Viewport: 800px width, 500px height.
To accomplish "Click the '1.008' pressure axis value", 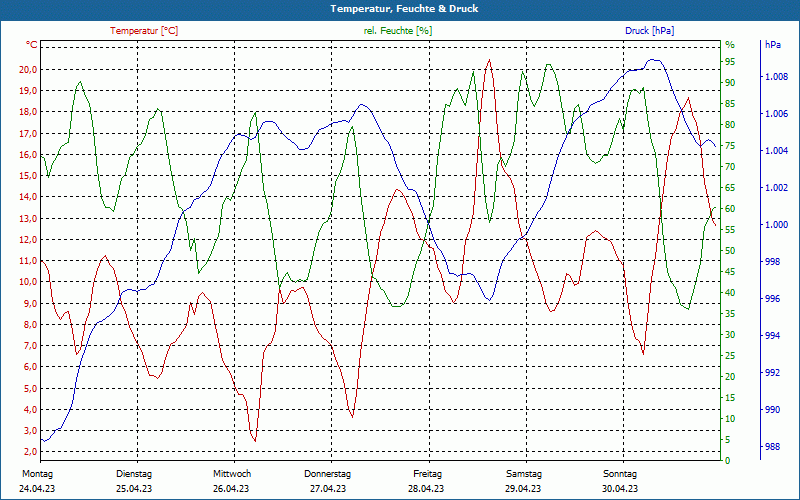I will point(776,77).
